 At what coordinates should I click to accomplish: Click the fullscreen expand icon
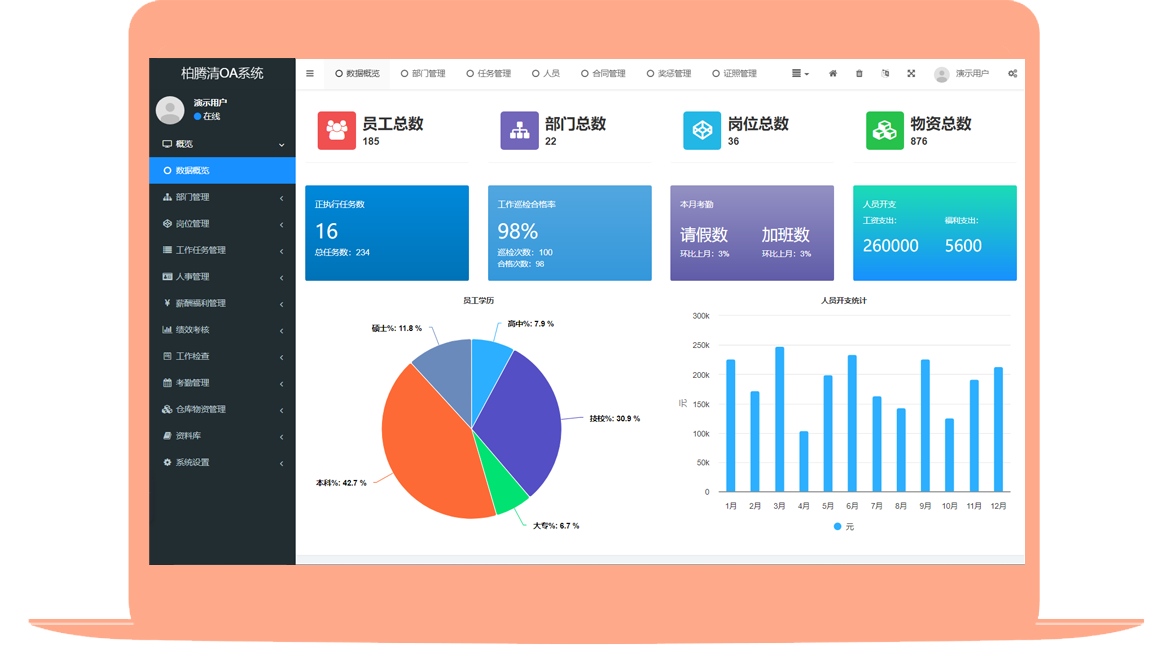(911, 73)
